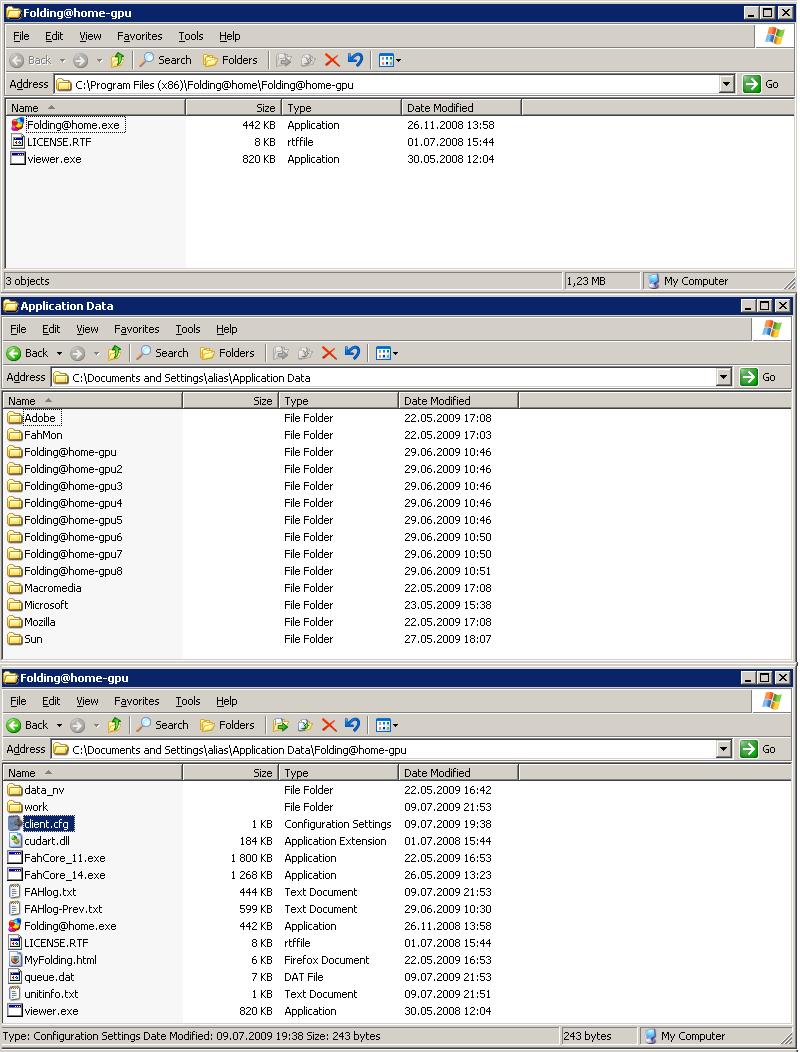Open address dropdown of Program Files path
The height and width of the screenshot is (1052, 800).
coord(726,85)
